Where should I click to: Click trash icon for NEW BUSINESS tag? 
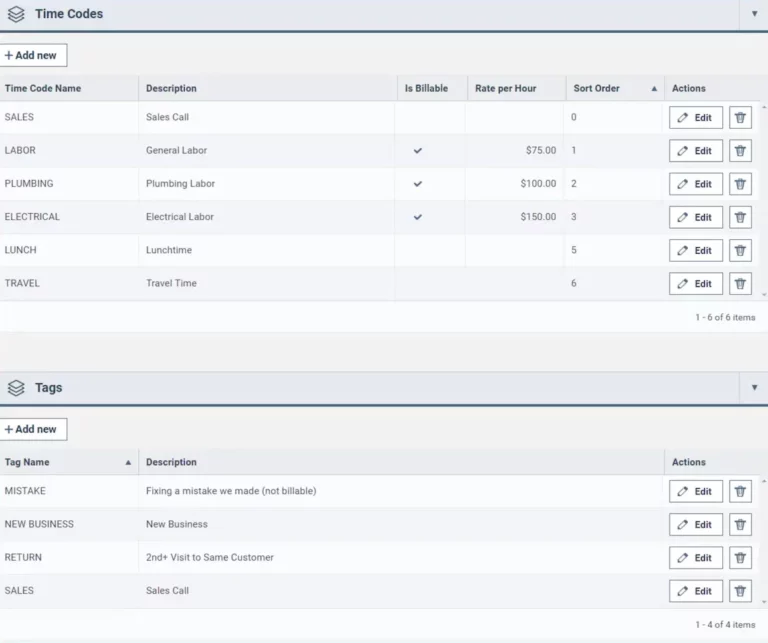(x=740, y=525)
